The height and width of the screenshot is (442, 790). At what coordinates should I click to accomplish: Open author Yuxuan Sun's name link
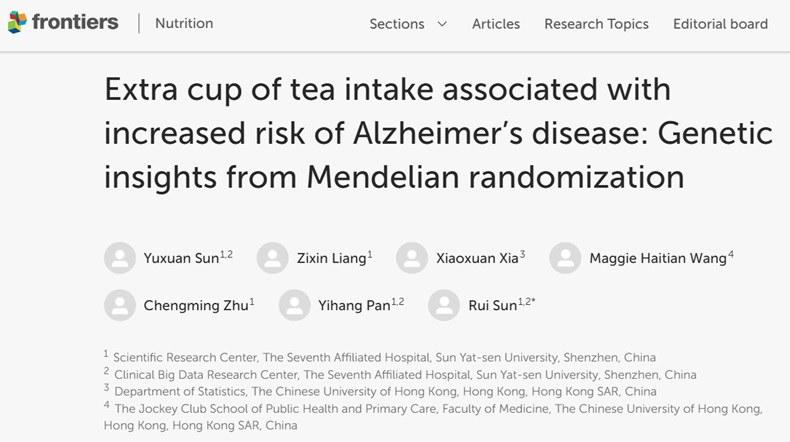point(180,258)
